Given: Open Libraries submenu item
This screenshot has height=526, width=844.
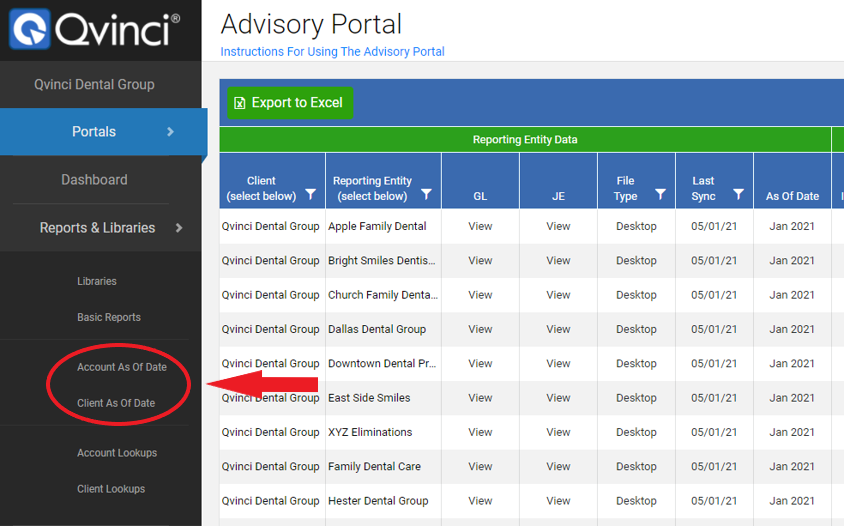Looking at the screenshot, I should point(97,281).
